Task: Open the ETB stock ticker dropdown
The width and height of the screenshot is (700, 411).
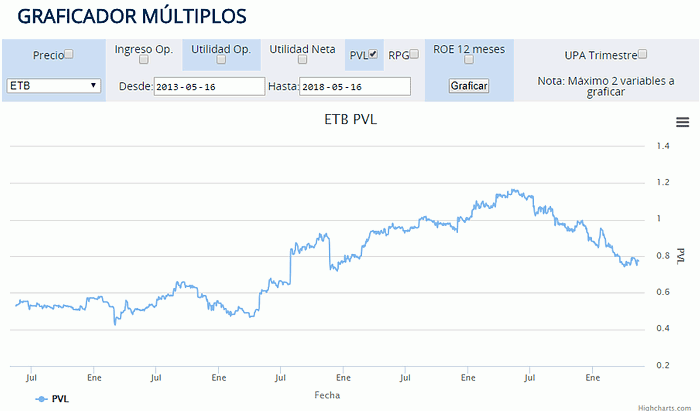Action: click(54, 86)
